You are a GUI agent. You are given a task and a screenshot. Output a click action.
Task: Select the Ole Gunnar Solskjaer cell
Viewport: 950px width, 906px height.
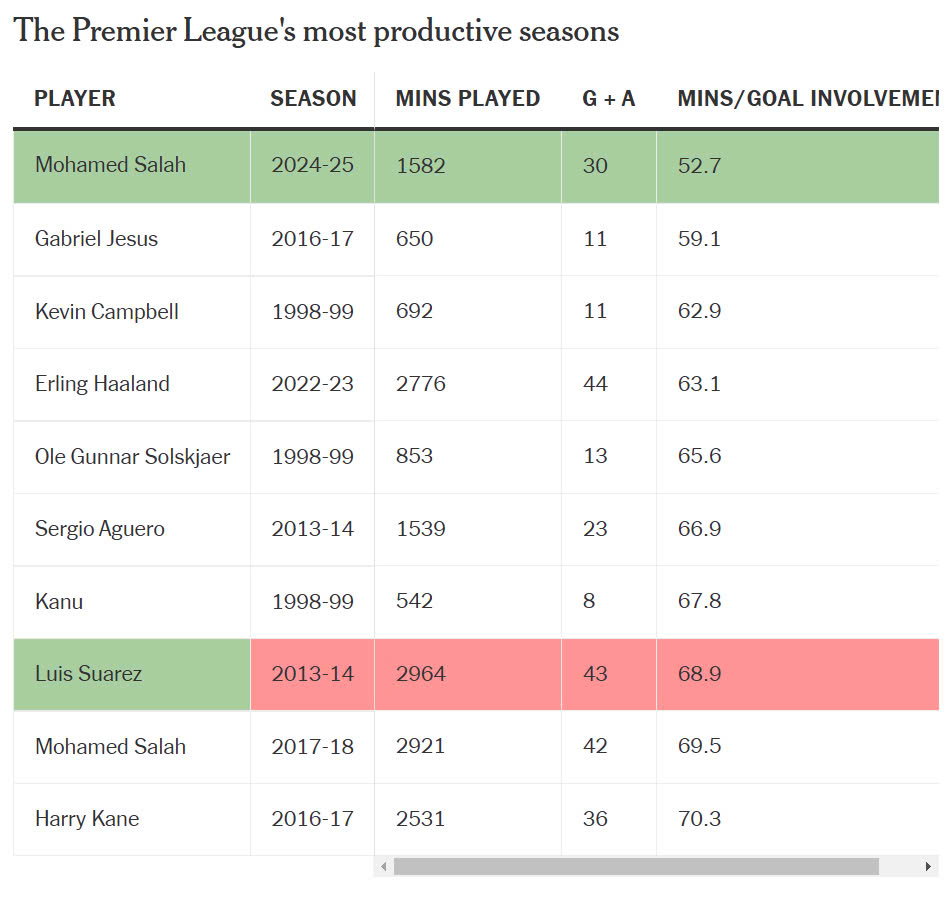[132, 456]
